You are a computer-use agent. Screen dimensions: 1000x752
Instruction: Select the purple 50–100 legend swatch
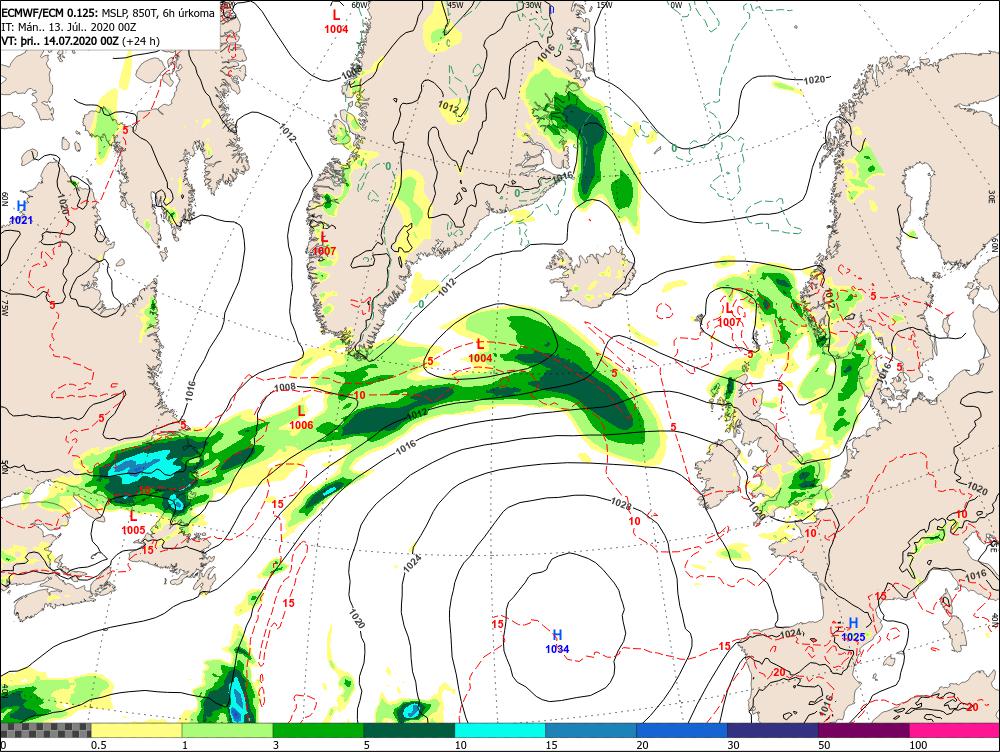(864, 730)
